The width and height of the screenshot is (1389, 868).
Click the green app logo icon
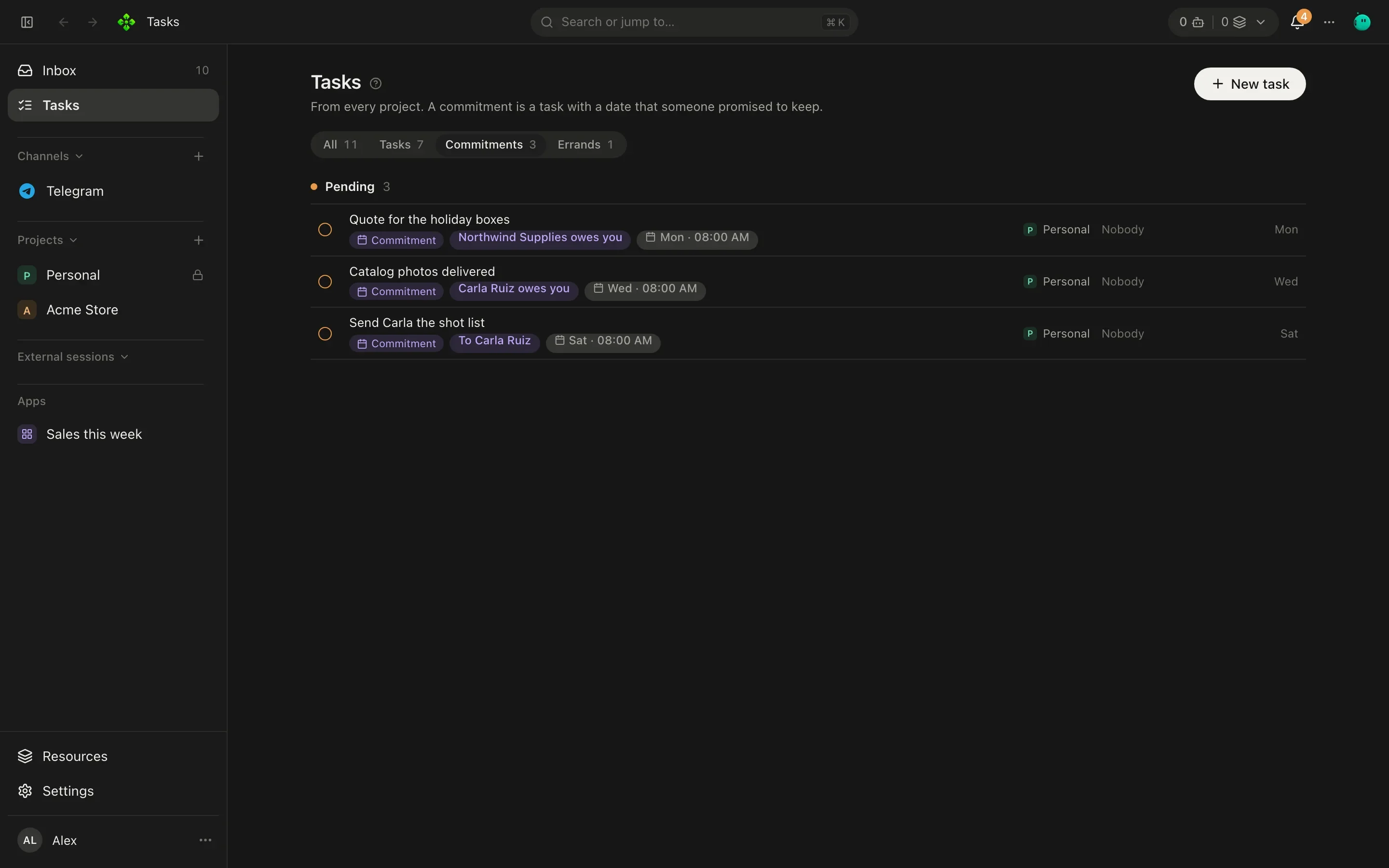(x=126, y=22)
